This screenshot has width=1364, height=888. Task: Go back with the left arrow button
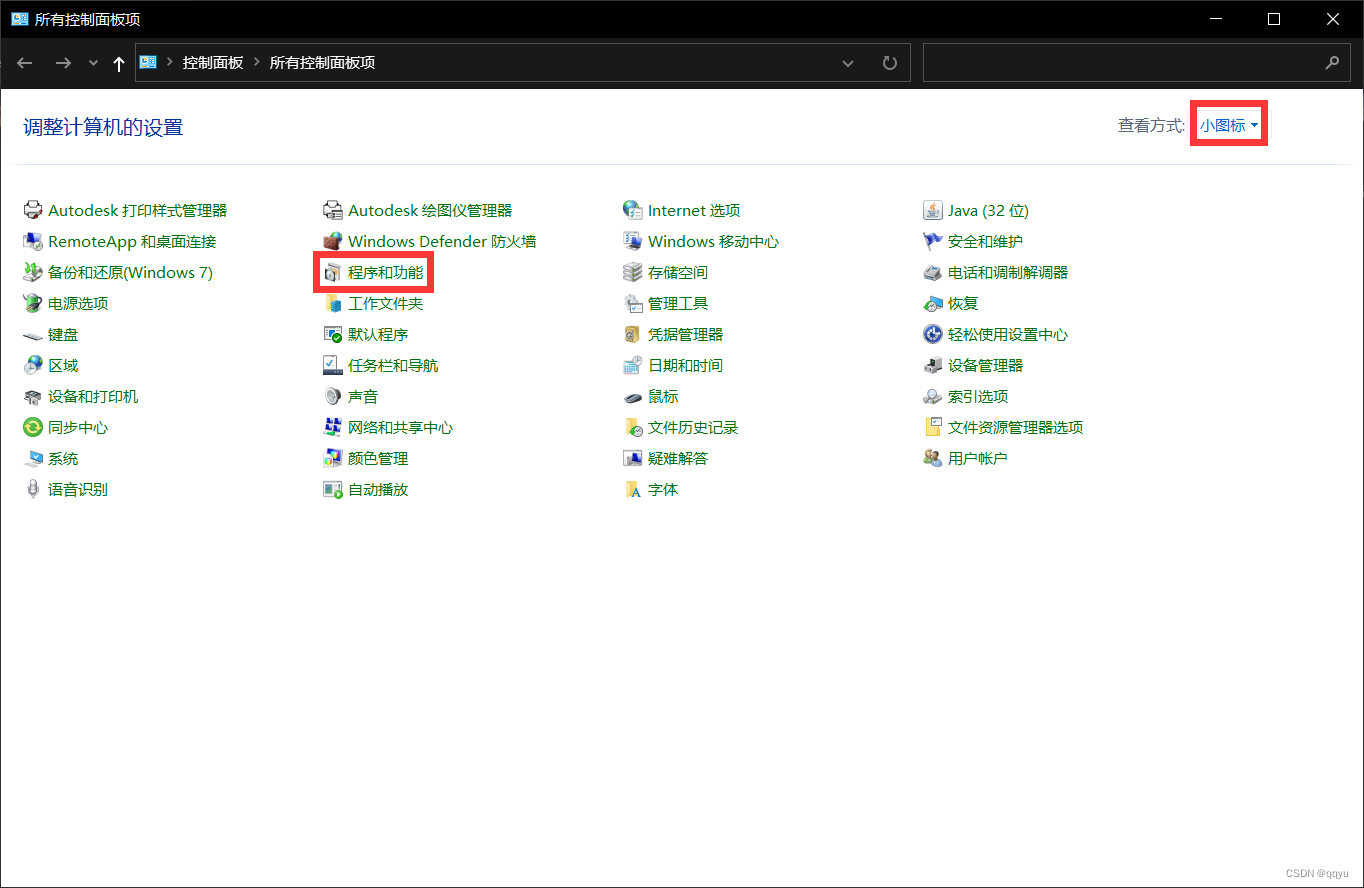click(x=25, y=63)
